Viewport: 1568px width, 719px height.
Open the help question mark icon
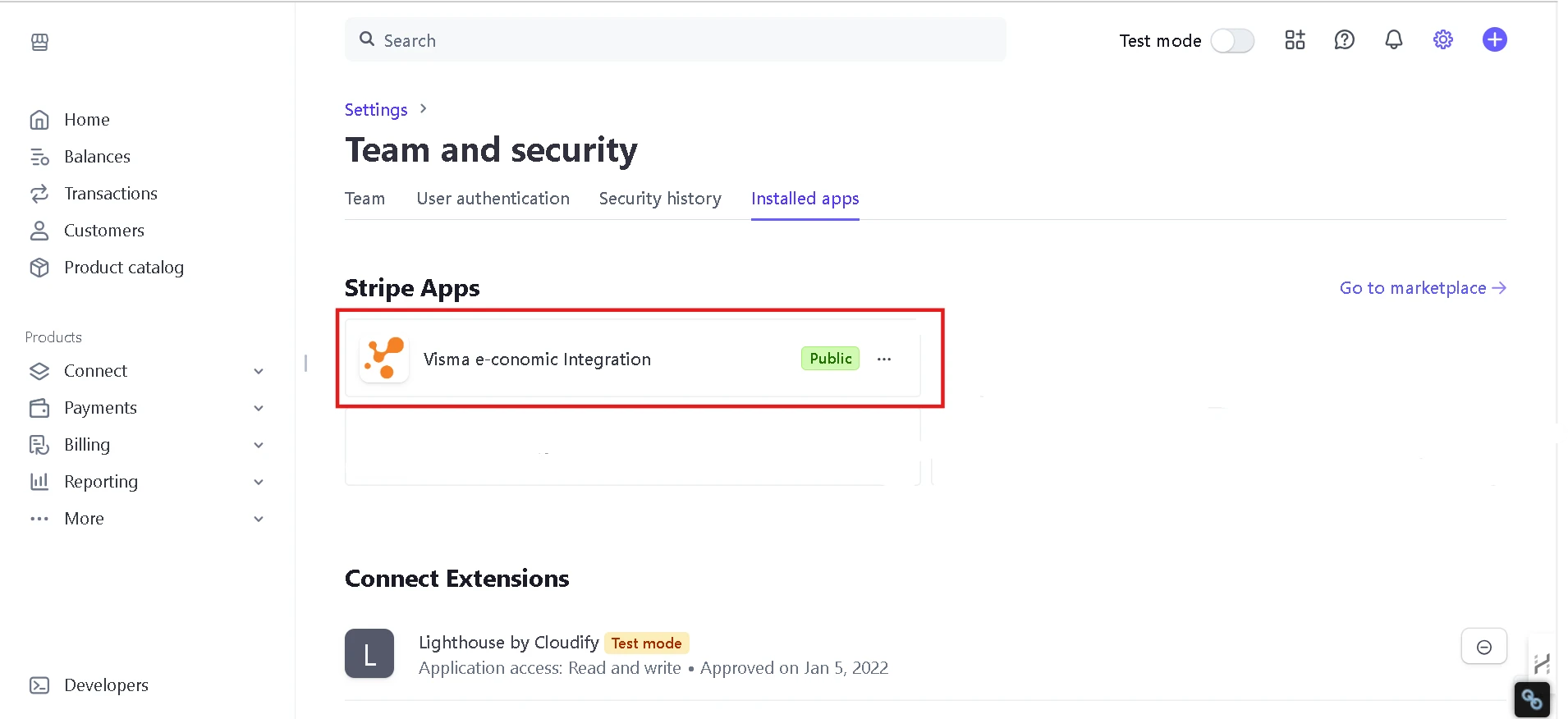[1344, 40]
